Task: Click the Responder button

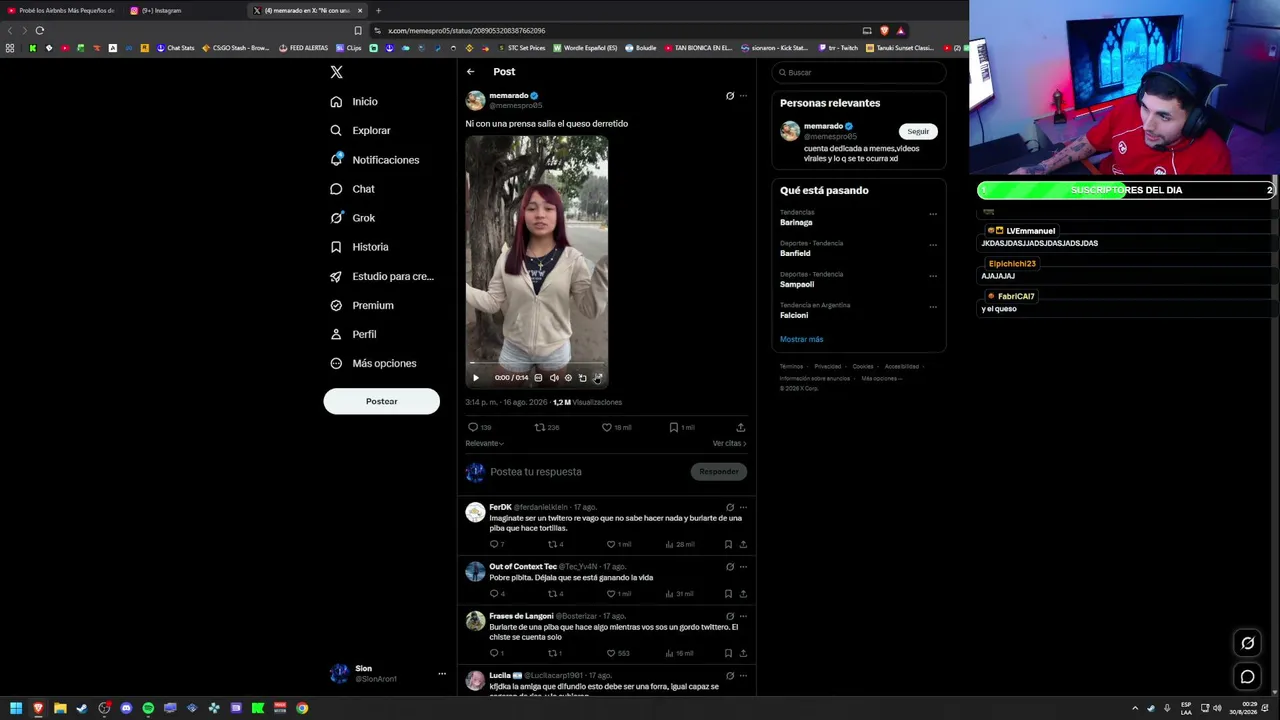Action: 719,472
